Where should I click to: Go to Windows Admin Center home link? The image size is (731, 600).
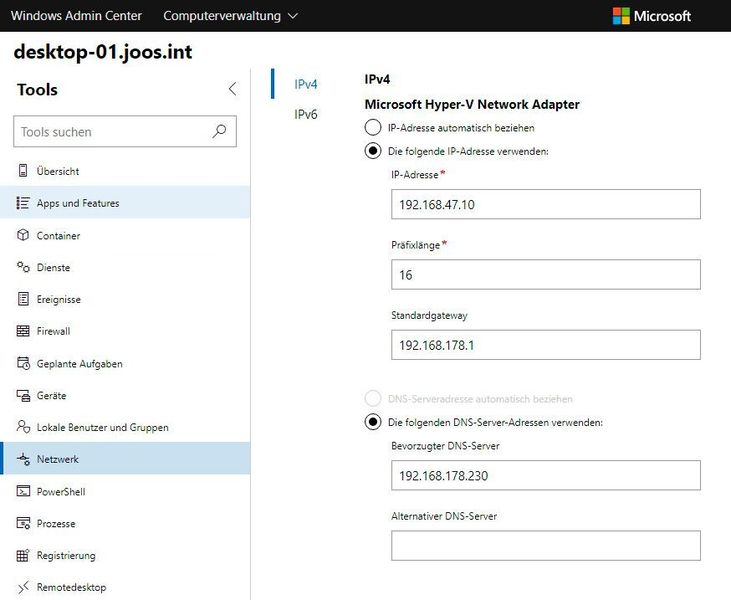[x=76, y=16]
